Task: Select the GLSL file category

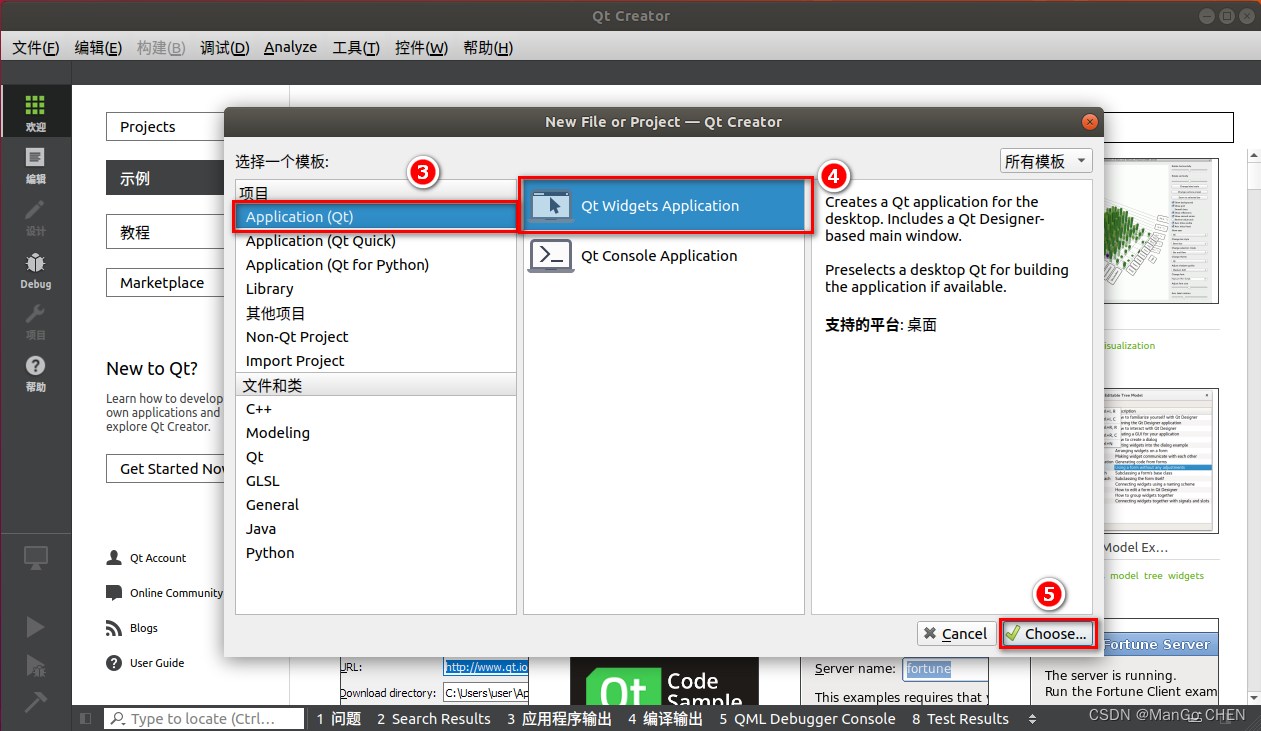Action: [x=376, y=481]
